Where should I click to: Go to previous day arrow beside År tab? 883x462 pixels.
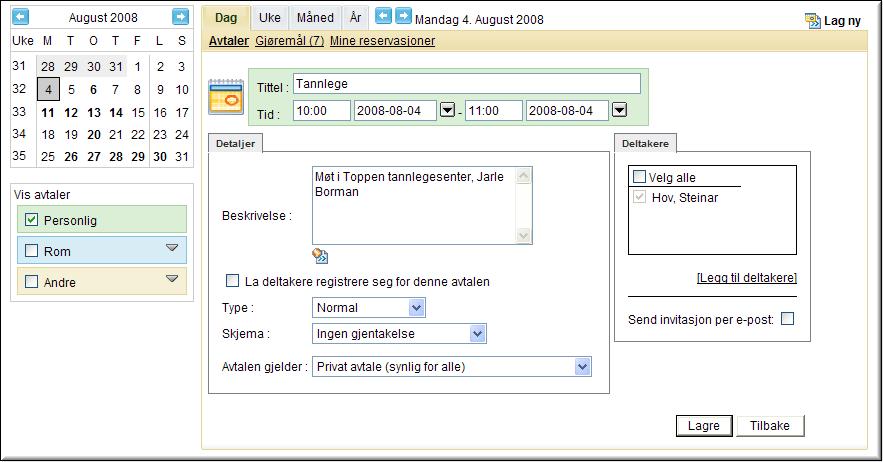click(383, 16)
